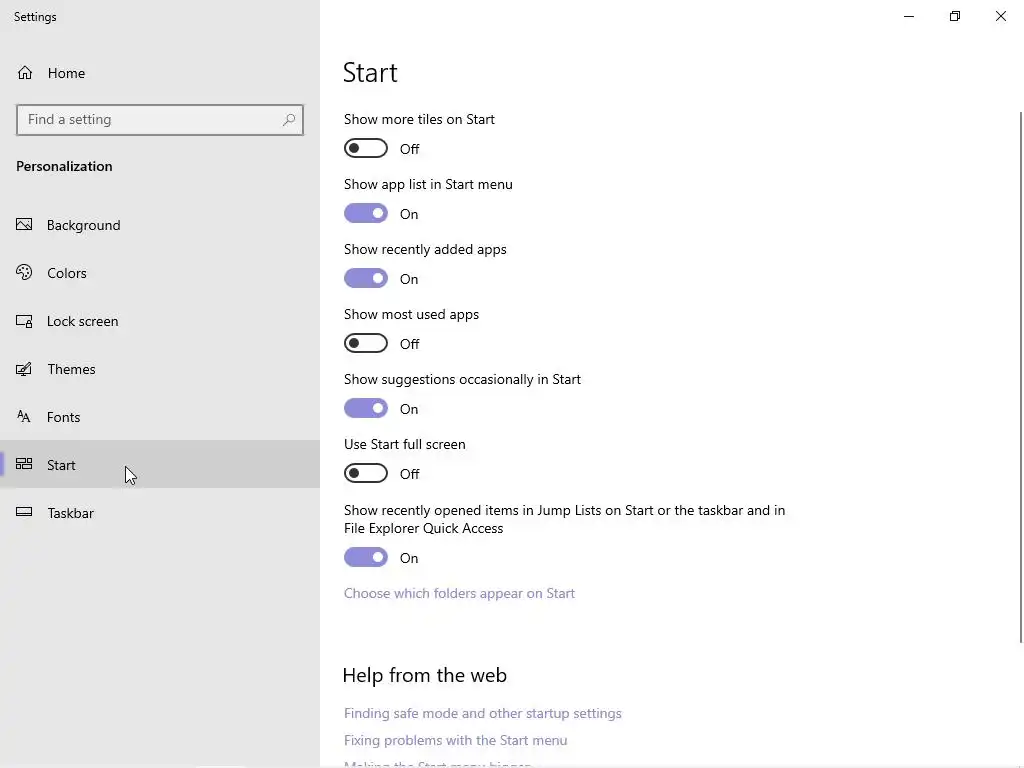The width and height of the screenshot is (1024, 768).
Task: Select the Start category in sidebar
Action: tap(61, 465)
